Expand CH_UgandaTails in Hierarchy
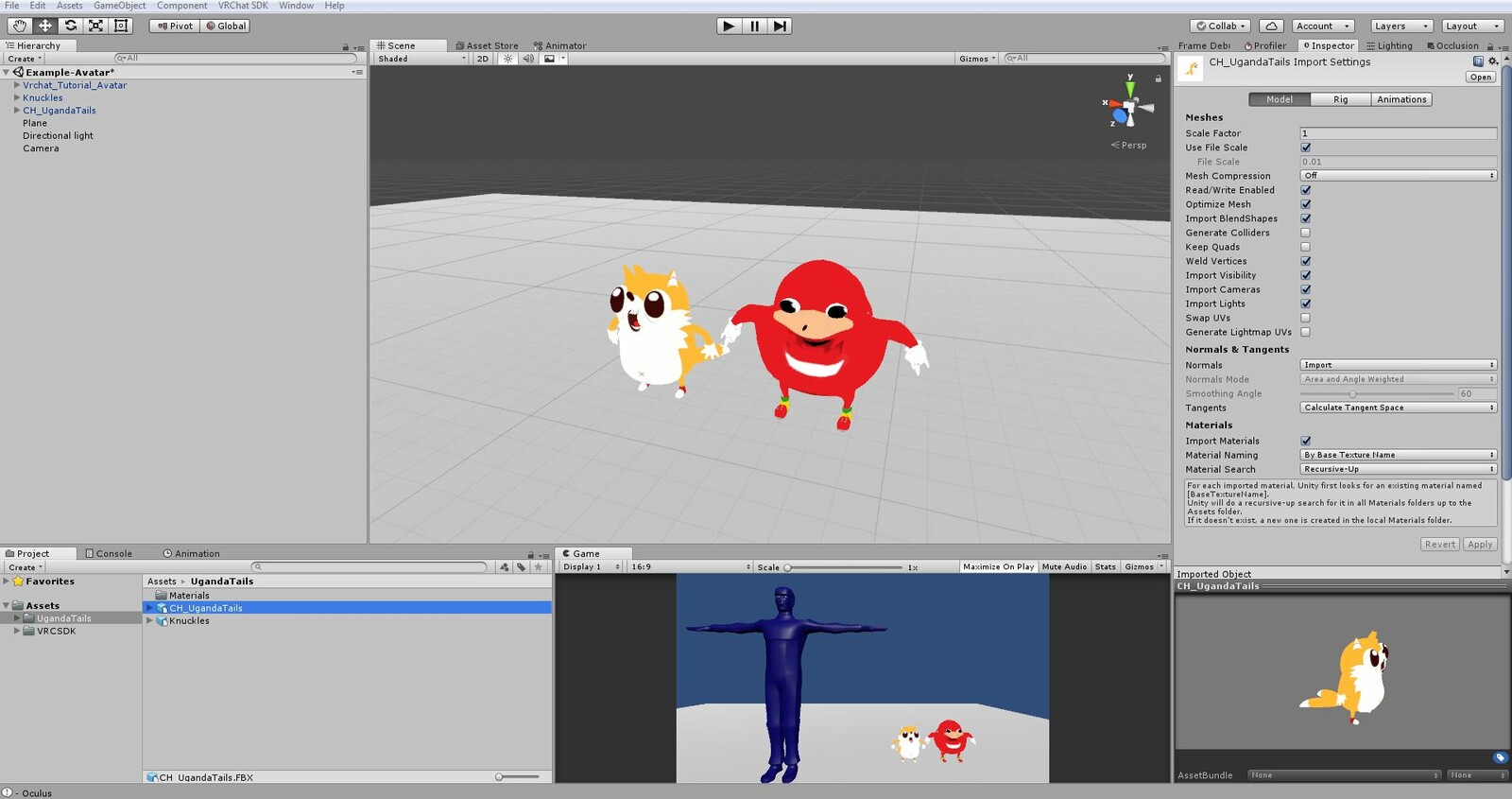Image resolution: width=1512 pixels, height=799 pixels. coord(17,111)
